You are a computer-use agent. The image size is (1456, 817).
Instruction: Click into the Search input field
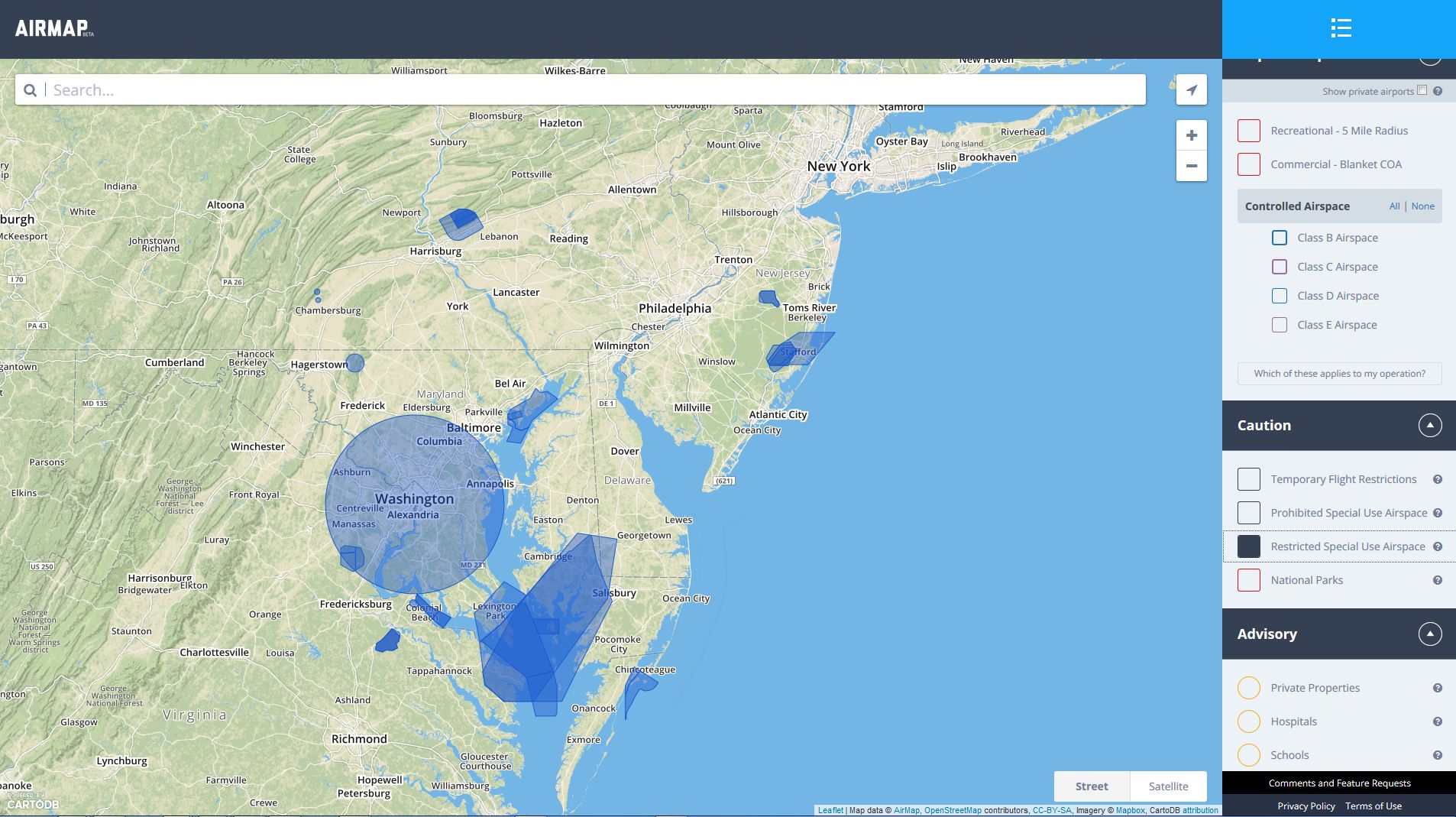point(596,90)
